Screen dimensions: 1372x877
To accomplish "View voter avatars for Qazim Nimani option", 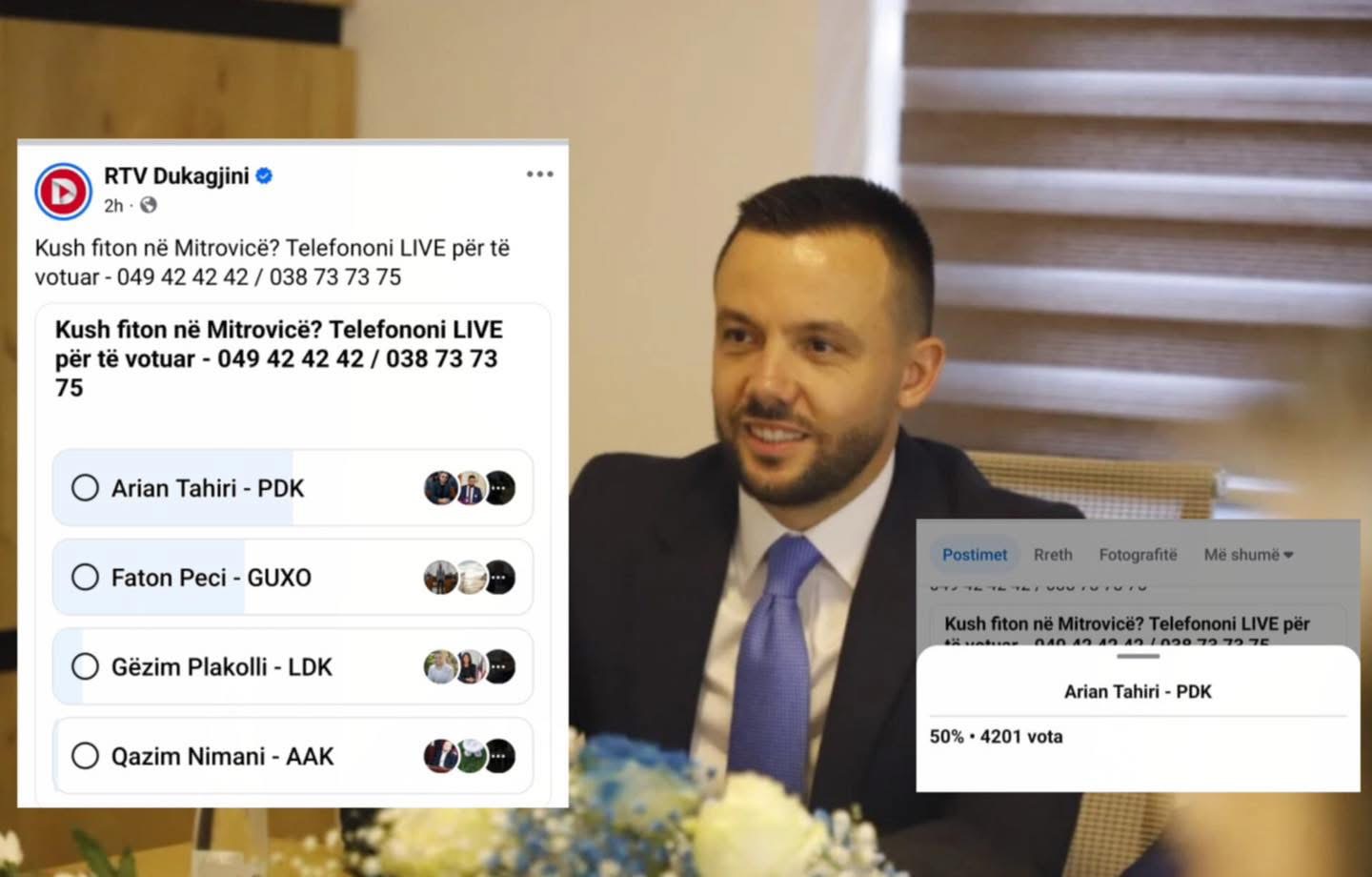I will pos(470,756).
